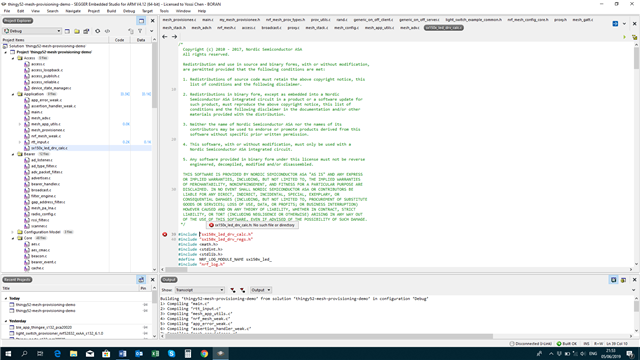This screenshot has height=360, width=640.
Task: Switch to the broadcast.c editor tab
Action: coord(271,28)
